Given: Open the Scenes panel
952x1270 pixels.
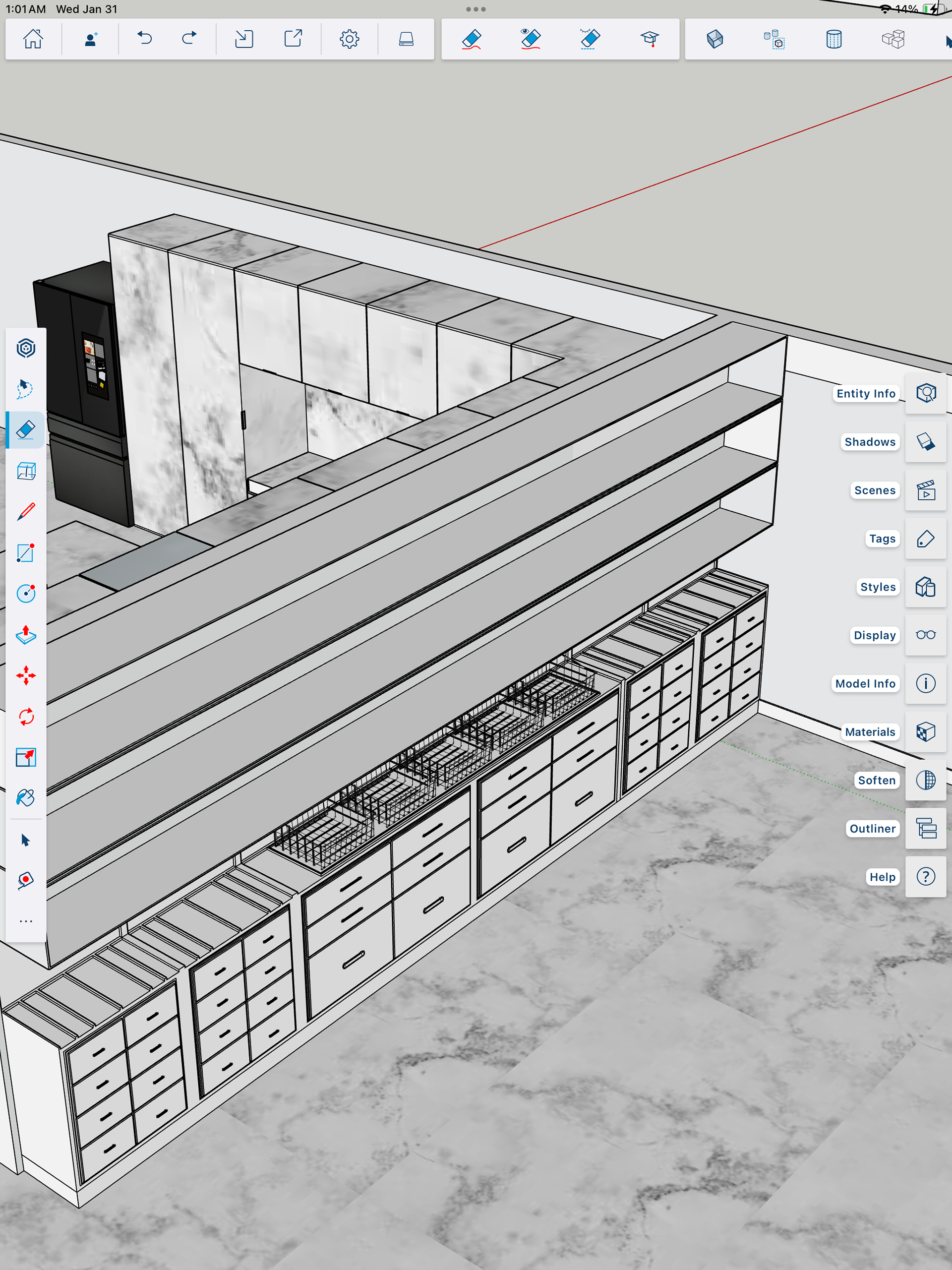Looking at the screenshot, I should pos(926,490).
